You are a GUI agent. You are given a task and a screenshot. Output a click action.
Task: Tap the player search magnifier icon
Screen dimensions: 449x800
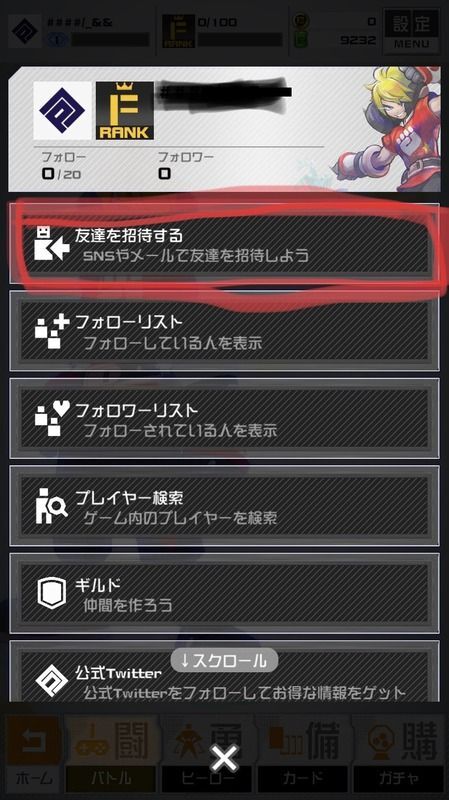coord(52,506)
